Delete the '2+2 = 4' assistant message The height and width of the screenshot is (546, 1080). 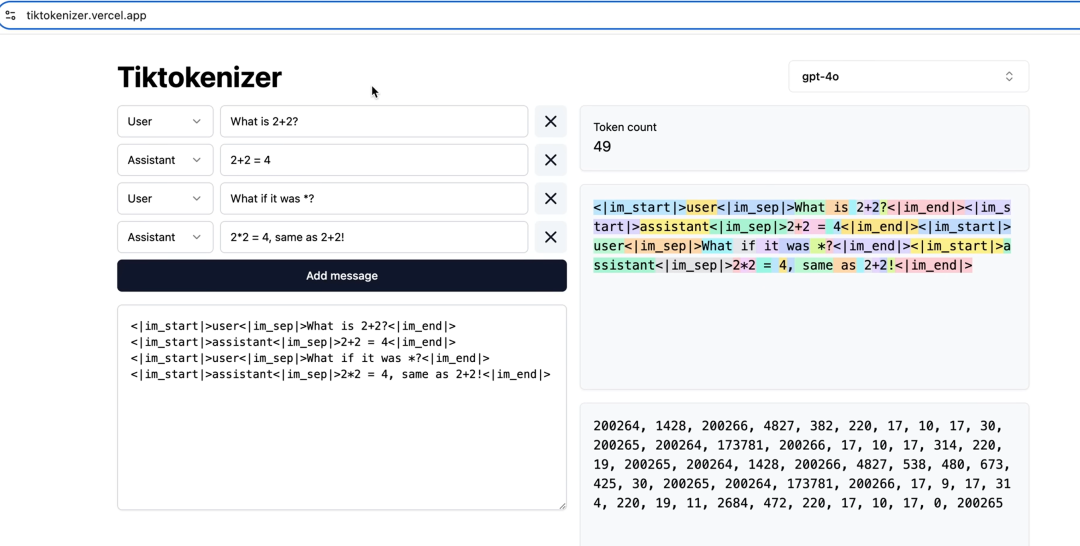tap(550, 160)
